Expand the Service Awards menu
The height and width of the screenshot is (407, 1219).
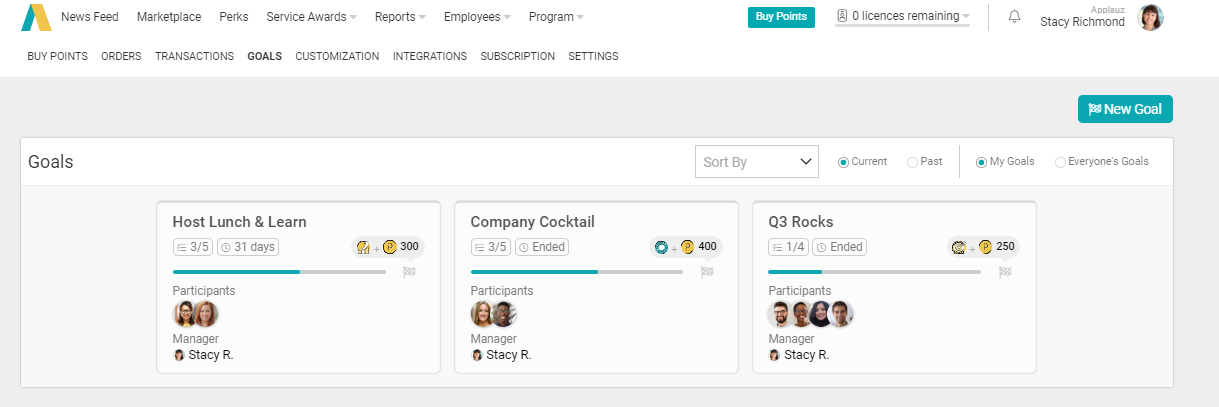pos(311,17)
